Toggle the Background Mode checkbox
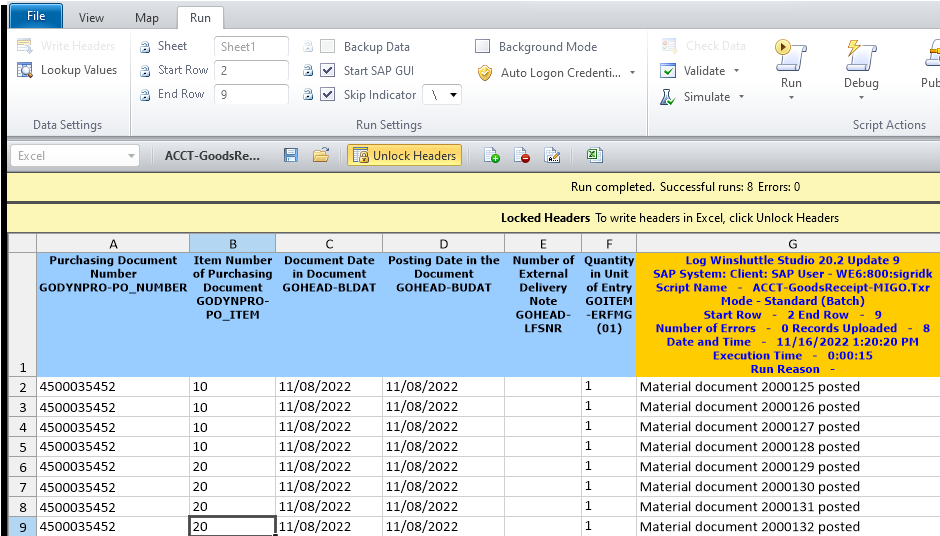 click(483, 47)
